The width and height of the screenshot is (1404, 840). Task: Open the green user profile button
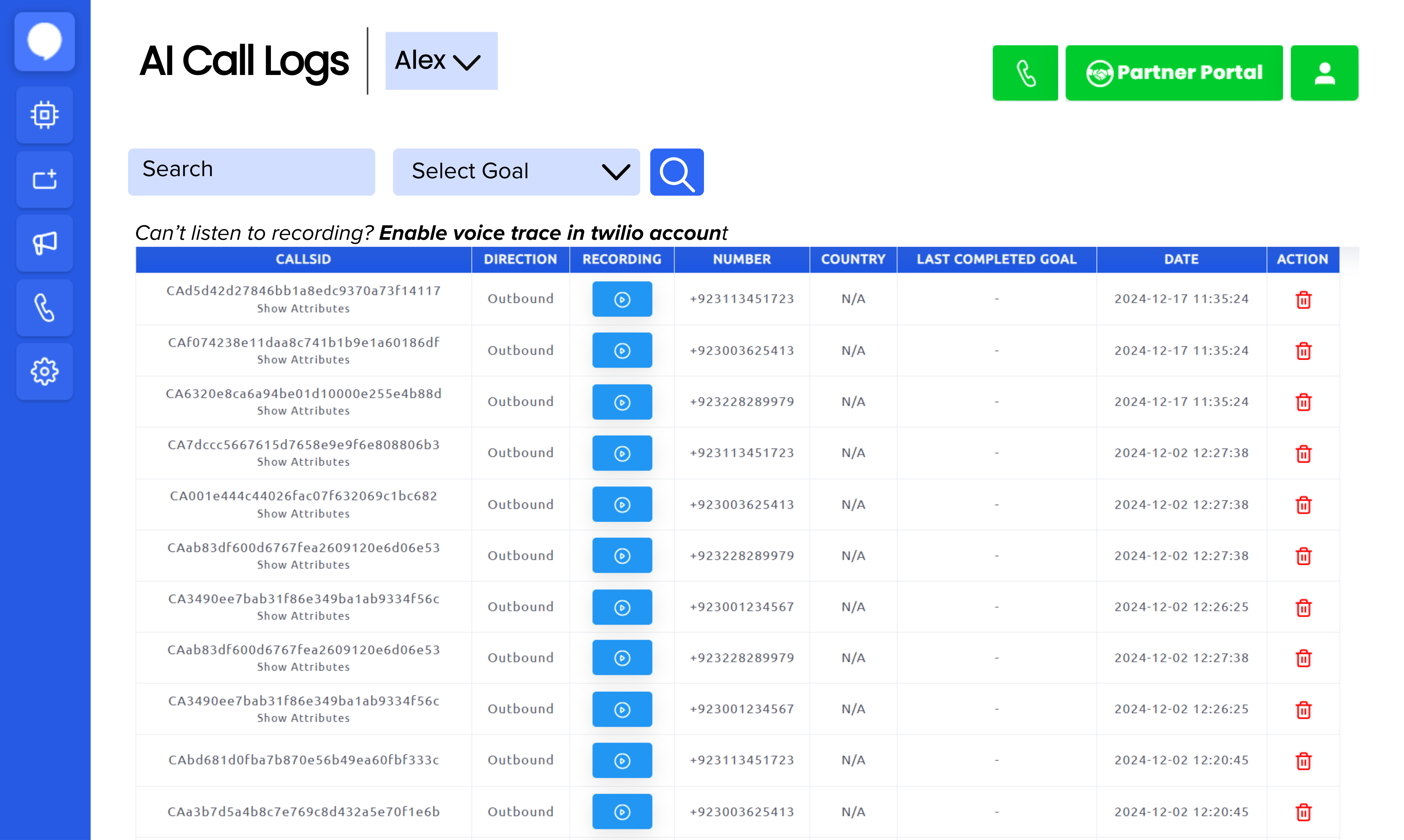[1324, 73]
